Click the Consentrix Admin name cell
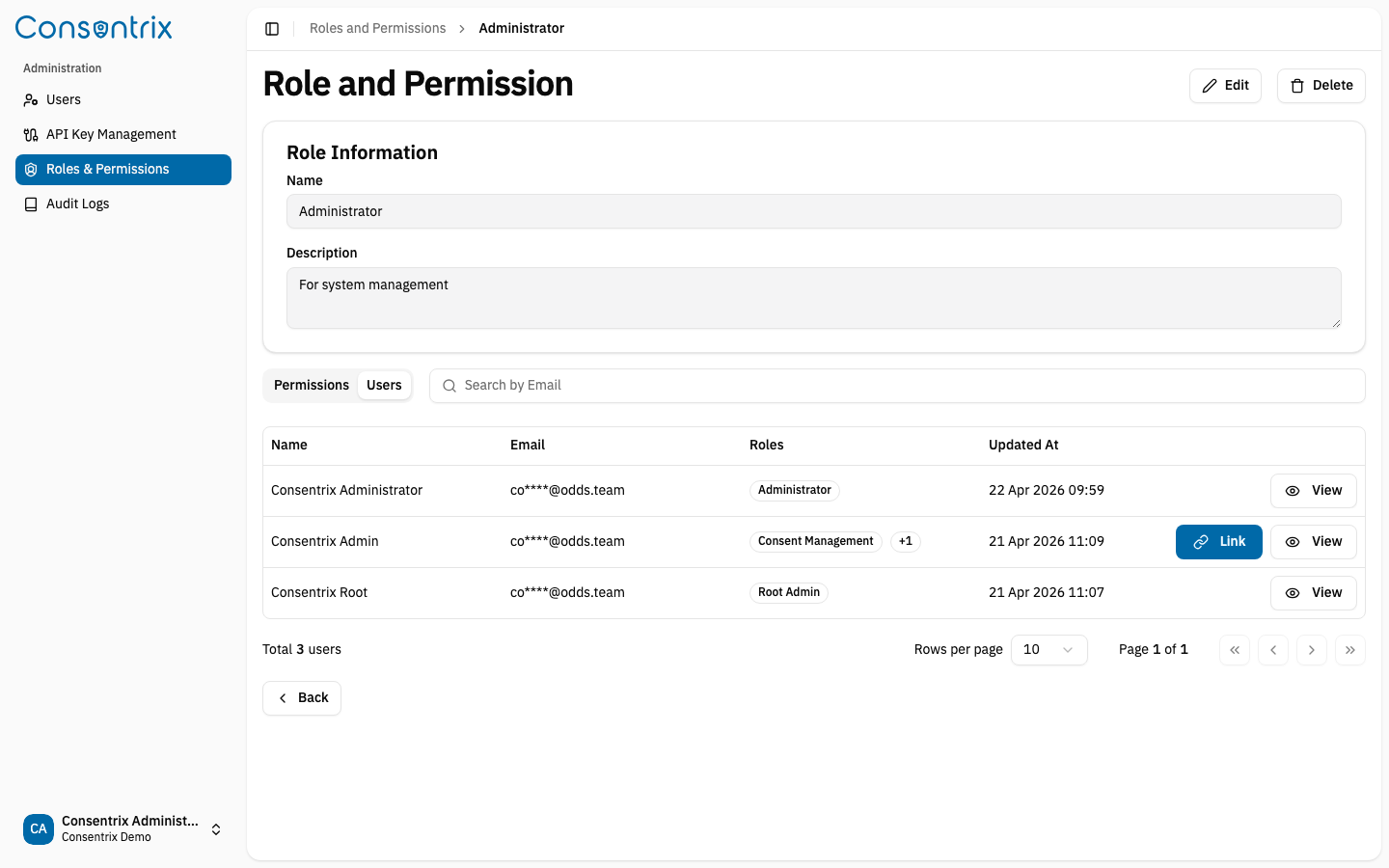 click(x=325, y=541)
